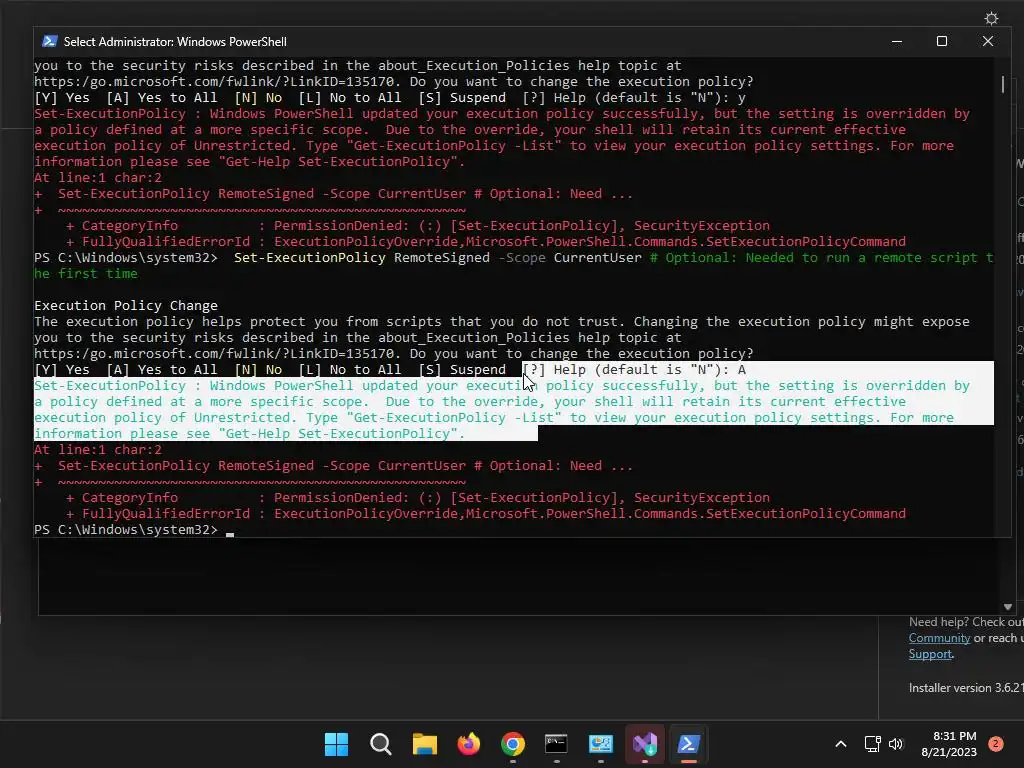
Task: Show hidden system tray icons
Action: click(841, 744)
